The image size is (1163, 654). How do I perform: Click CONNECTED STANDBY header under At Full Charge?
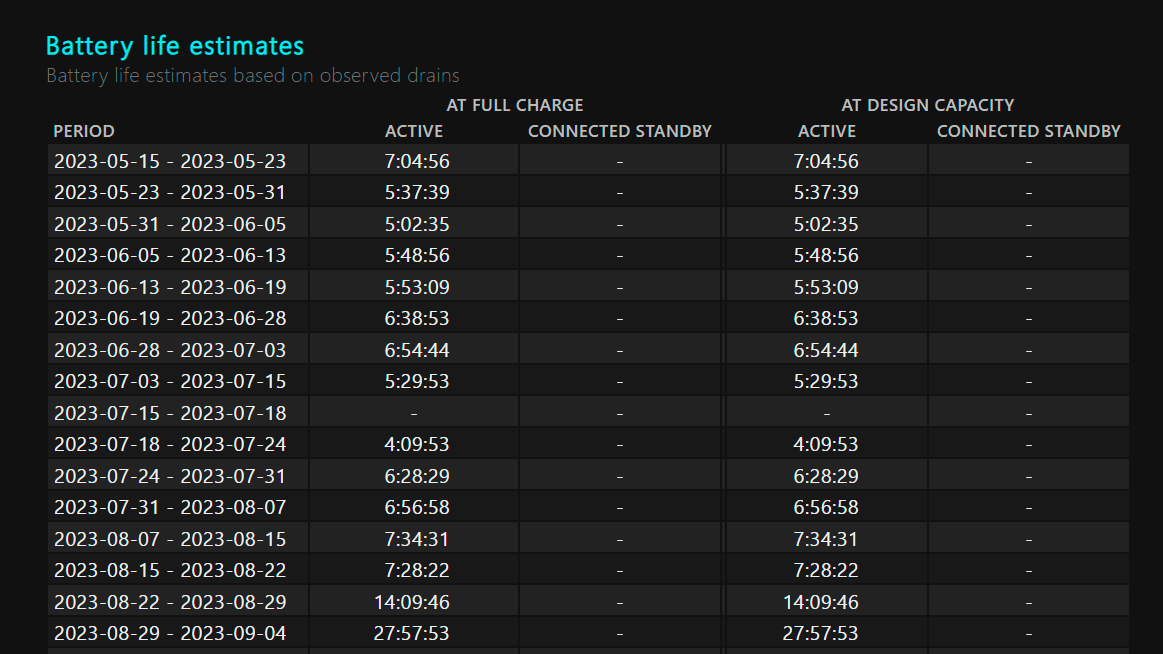coord(620,131)
